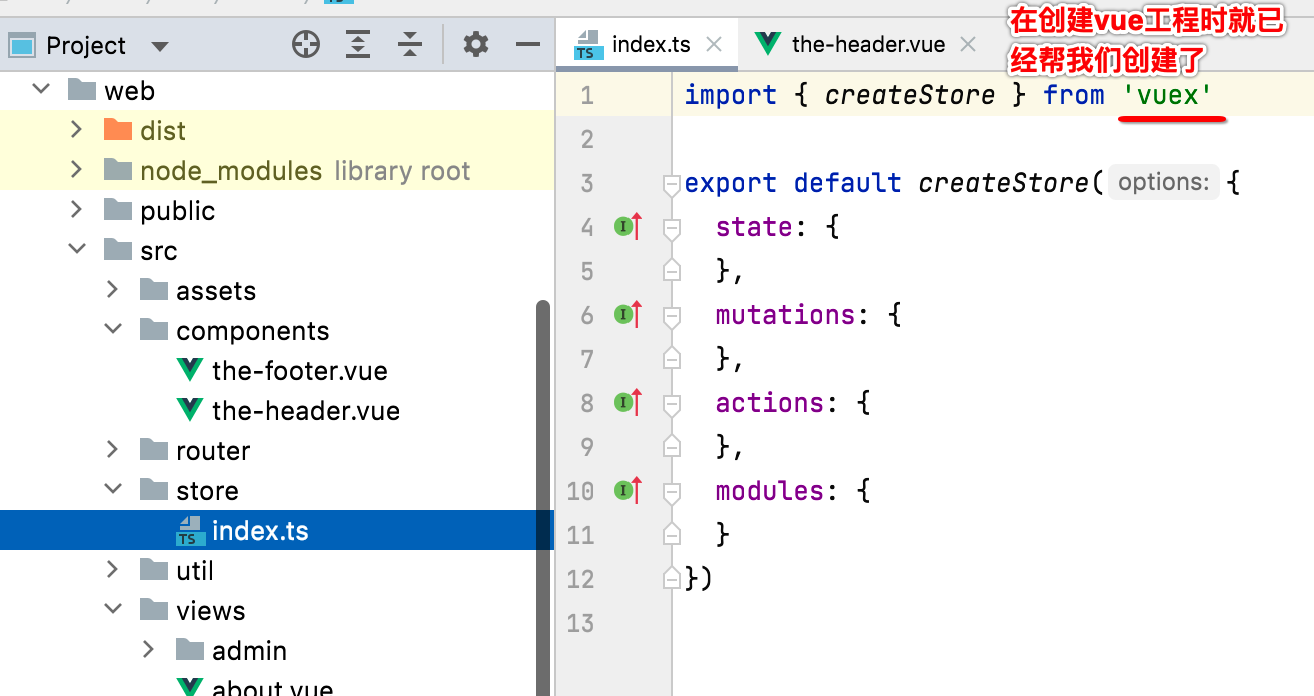
Task: Open the Project view dropdown arrow
Action: pyautogui.click(x=159, y=46)
